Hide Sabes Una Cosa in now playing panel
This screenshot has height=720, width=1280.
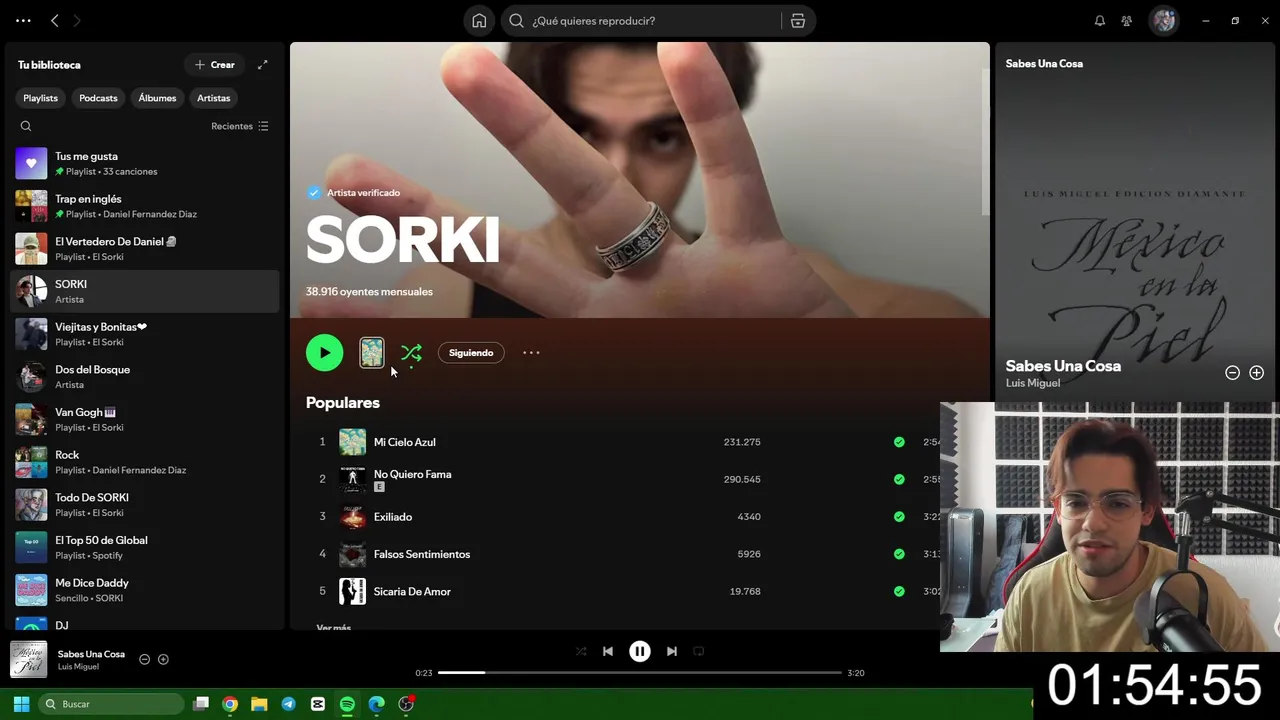(1232, 373)
